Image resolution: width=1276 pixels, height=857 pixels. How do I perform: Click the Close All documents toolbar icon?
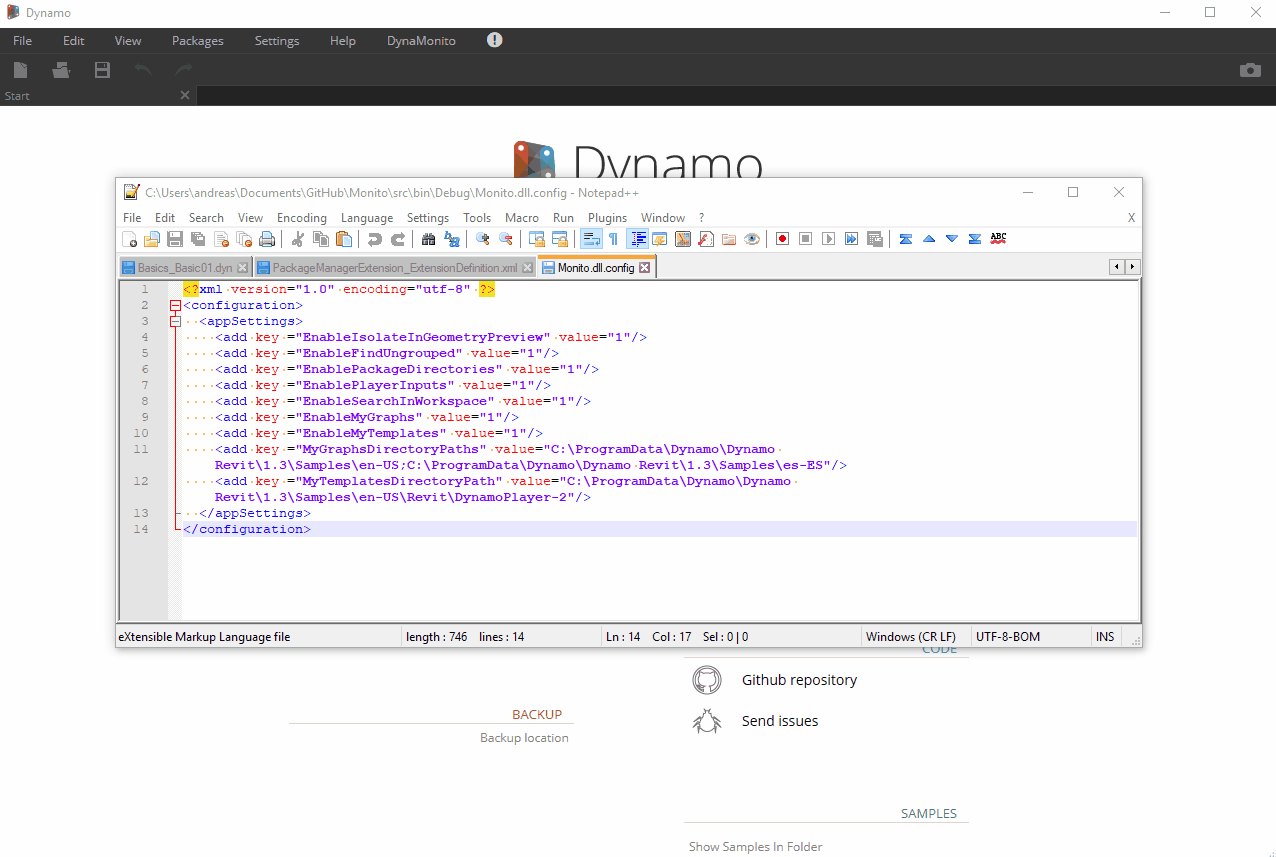pos(244,239)
